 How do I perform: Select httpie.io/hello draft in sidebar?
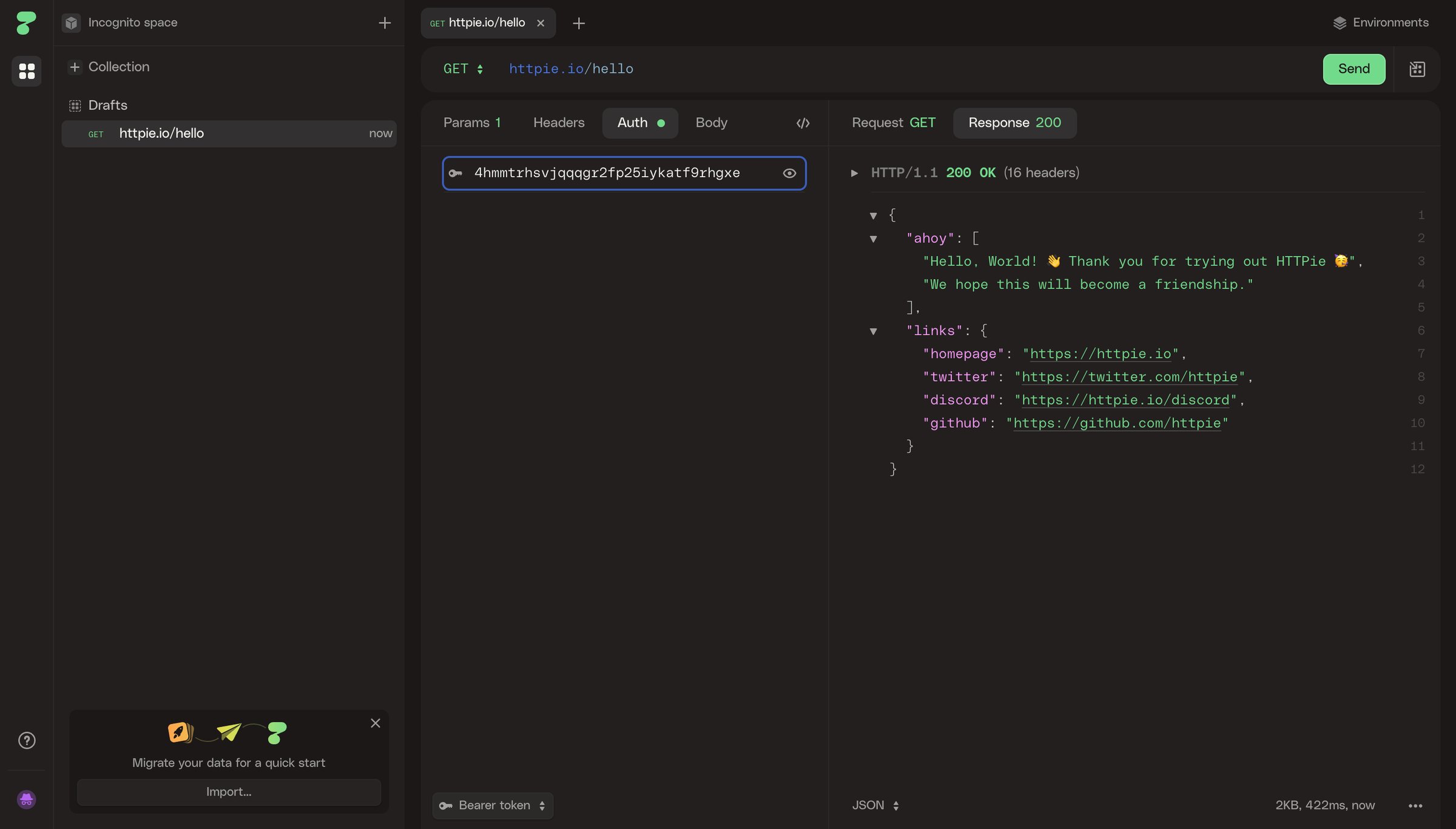point(229,134)
